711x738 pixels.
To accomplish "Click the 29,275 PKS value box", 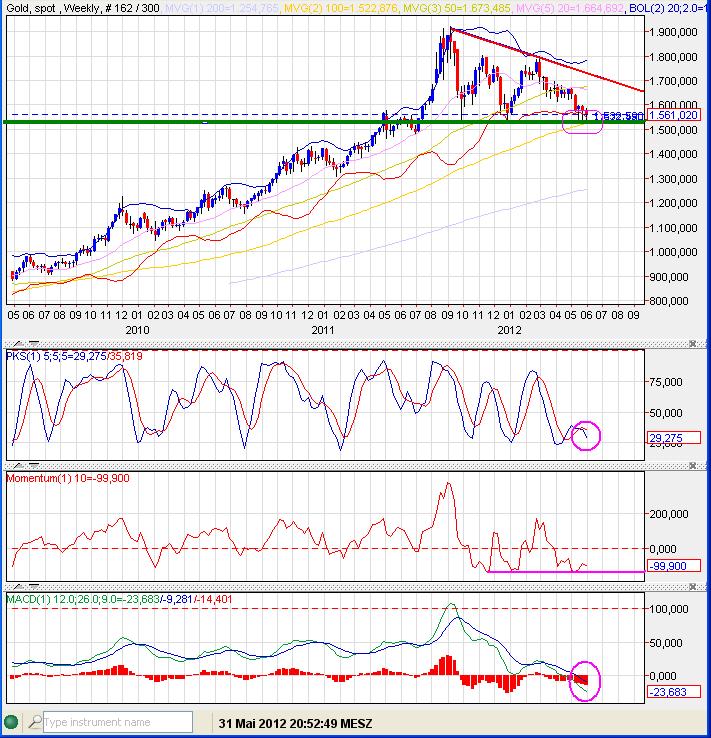I will (674, 438).
